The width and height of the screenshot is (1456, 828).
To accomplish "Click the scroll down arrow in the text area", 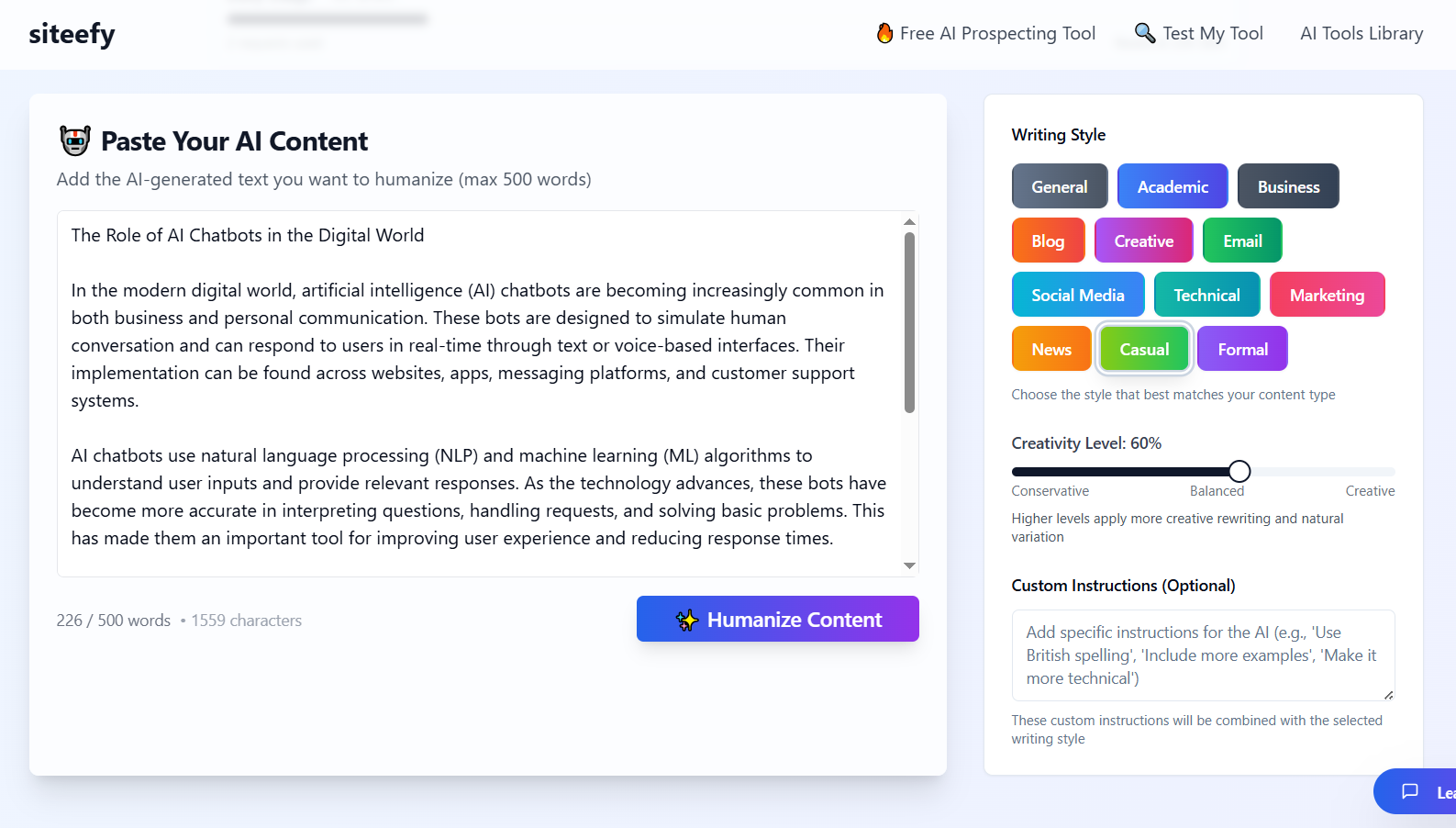I will (909, 565).
